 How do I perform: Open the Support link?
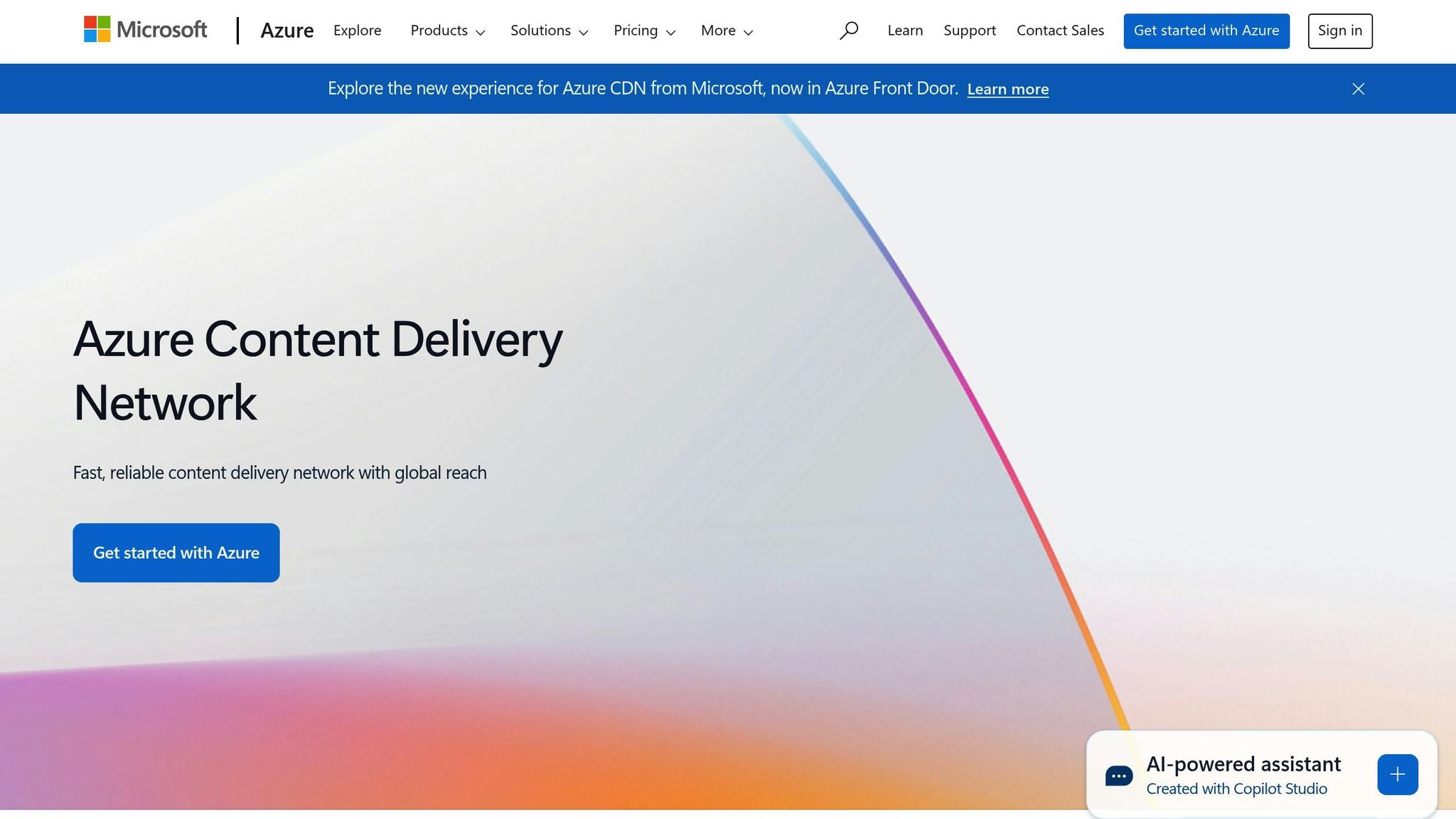point(970,31)
